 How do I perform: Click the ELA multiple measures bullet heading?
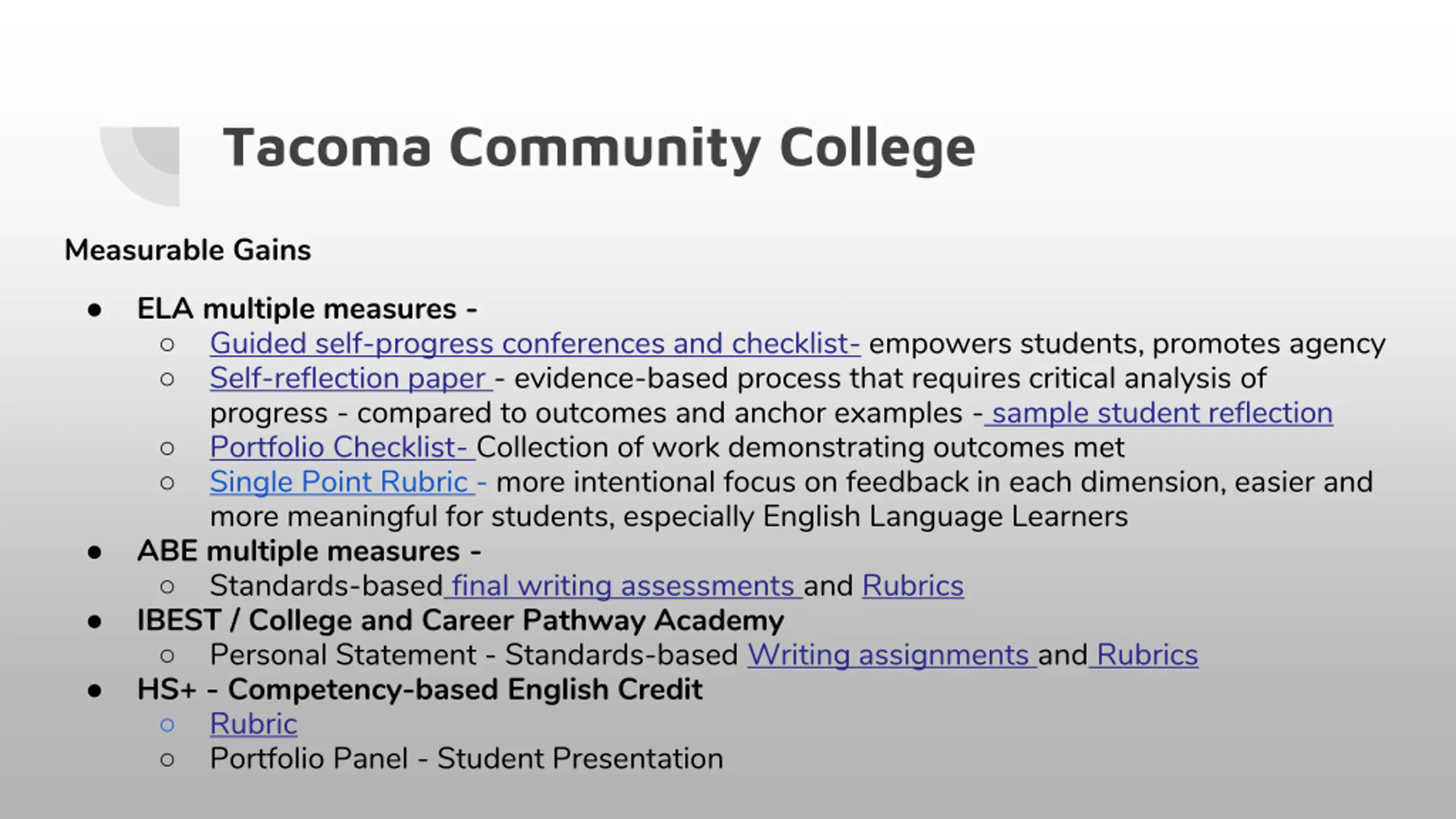307,309
